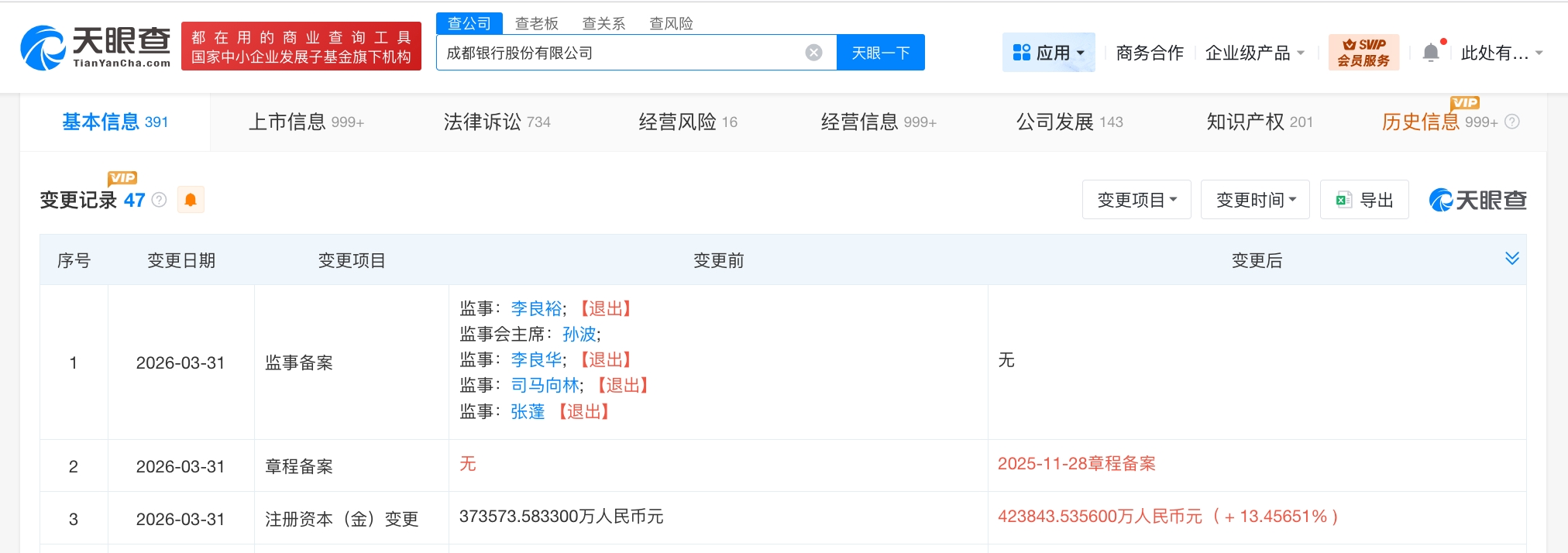Open supervisor 司马向林 link
The height and width of the screenshot is (553, 1568).
tap(545, 385)
